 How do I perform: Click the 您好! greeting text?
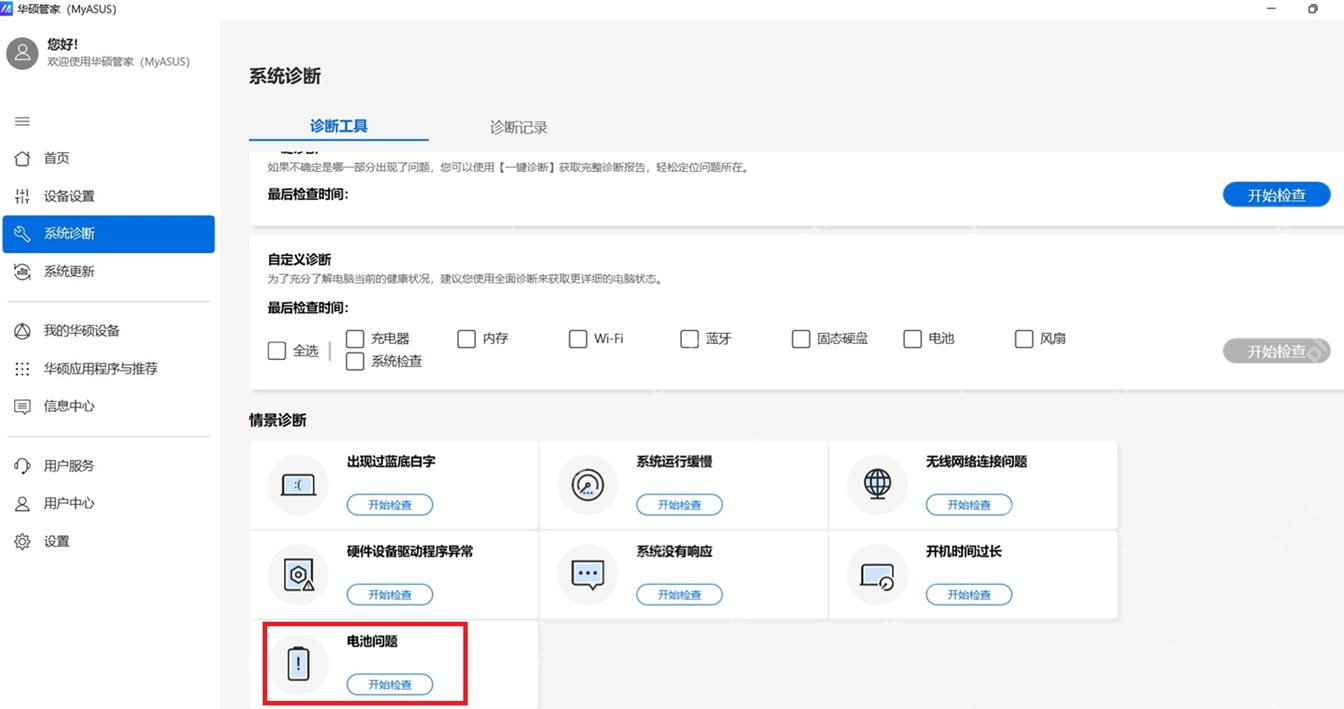tap(62, 45)
